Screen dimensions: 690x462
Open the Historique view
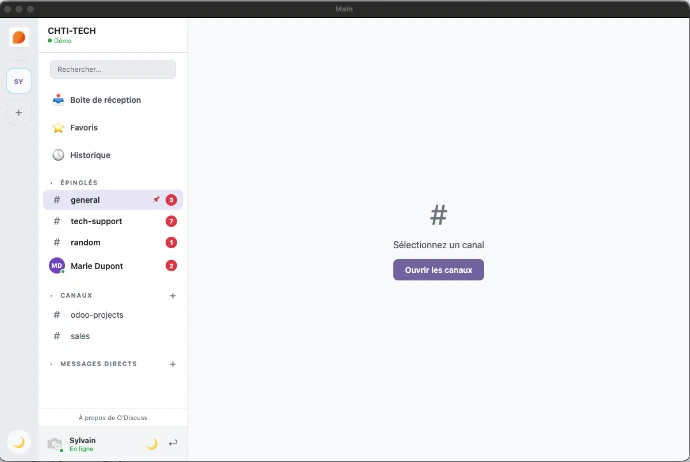point(90,155)
